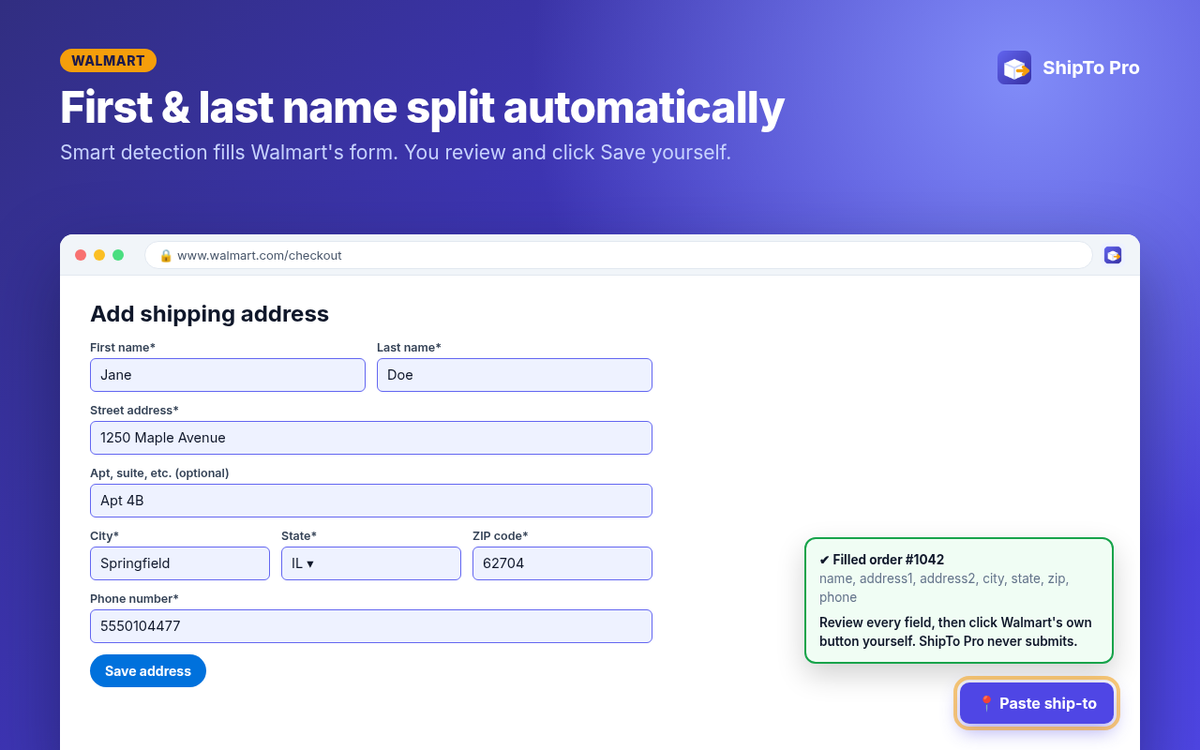
Task: Click the green maximize window dot
Action: pyautogui.click(x=118, y=255)
